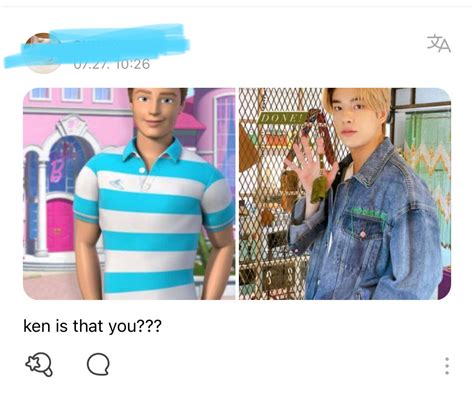Open the right photo of the man in a denim jacket
Image resolution: width=474 pixels, height=403 pixels.
[345, 194]
